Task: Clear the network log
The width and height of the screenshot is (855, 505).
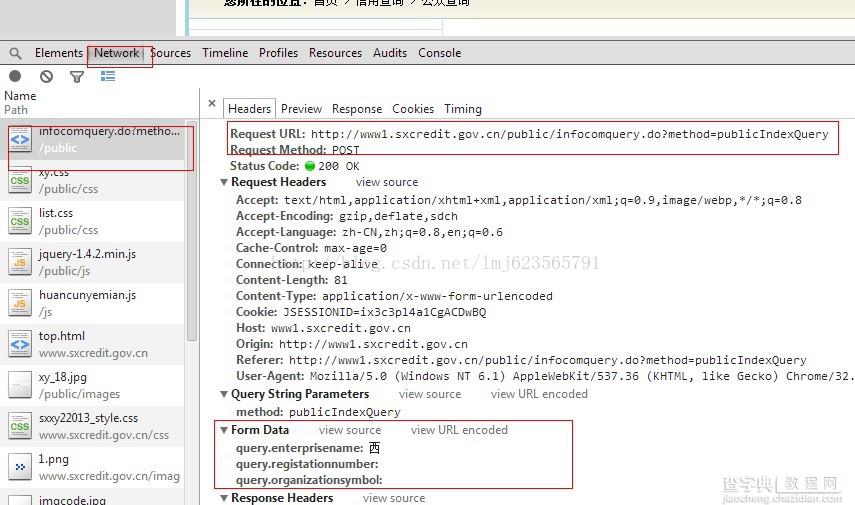Action: (46, 76)
